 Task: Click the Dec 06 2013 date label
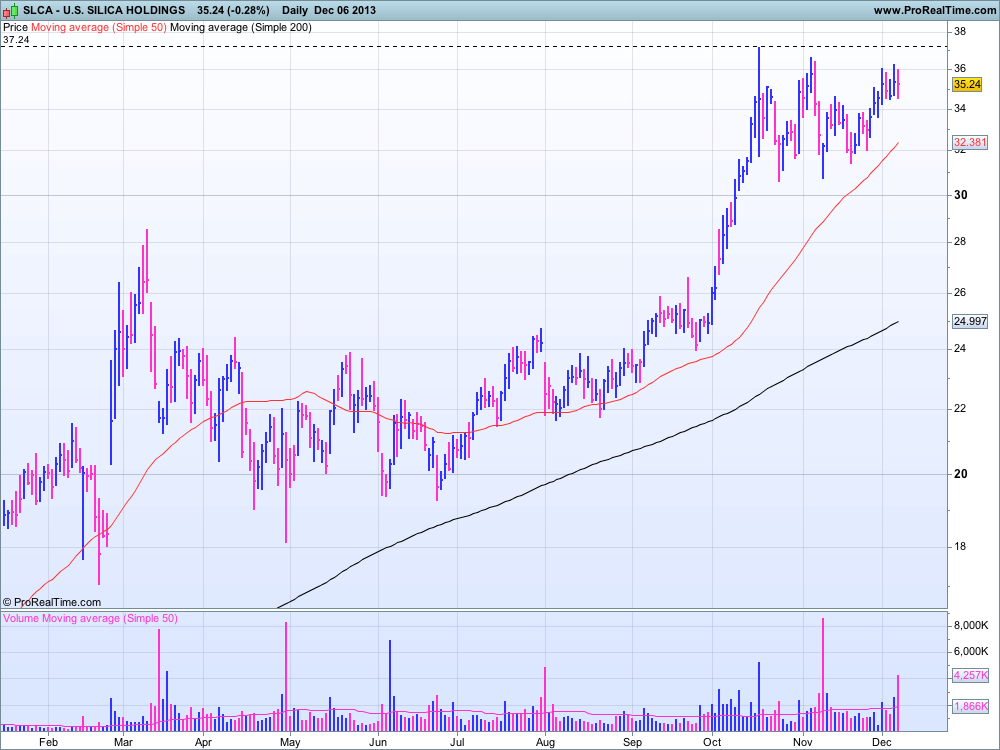(x=344, y=10)
